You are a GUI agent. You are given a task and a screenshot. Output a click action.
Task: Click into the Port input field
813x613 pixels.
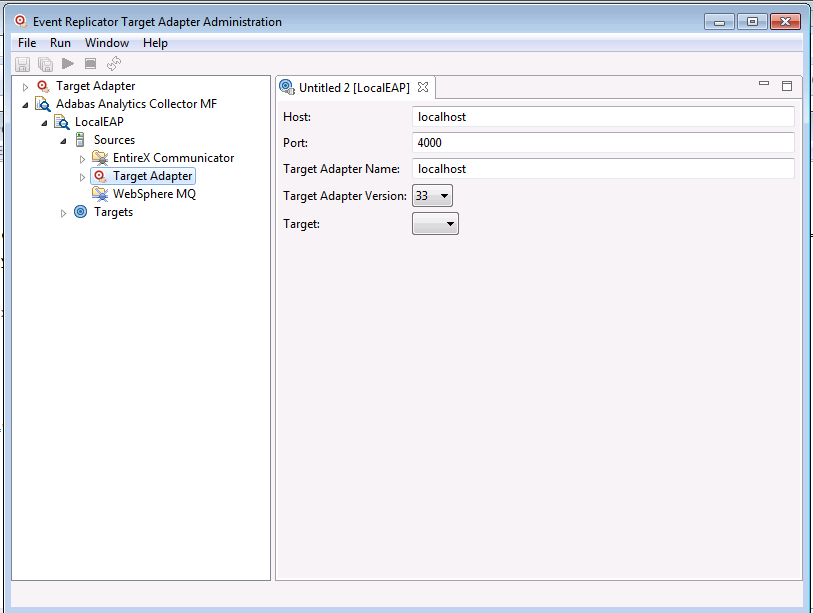click(x=603, y=143)
